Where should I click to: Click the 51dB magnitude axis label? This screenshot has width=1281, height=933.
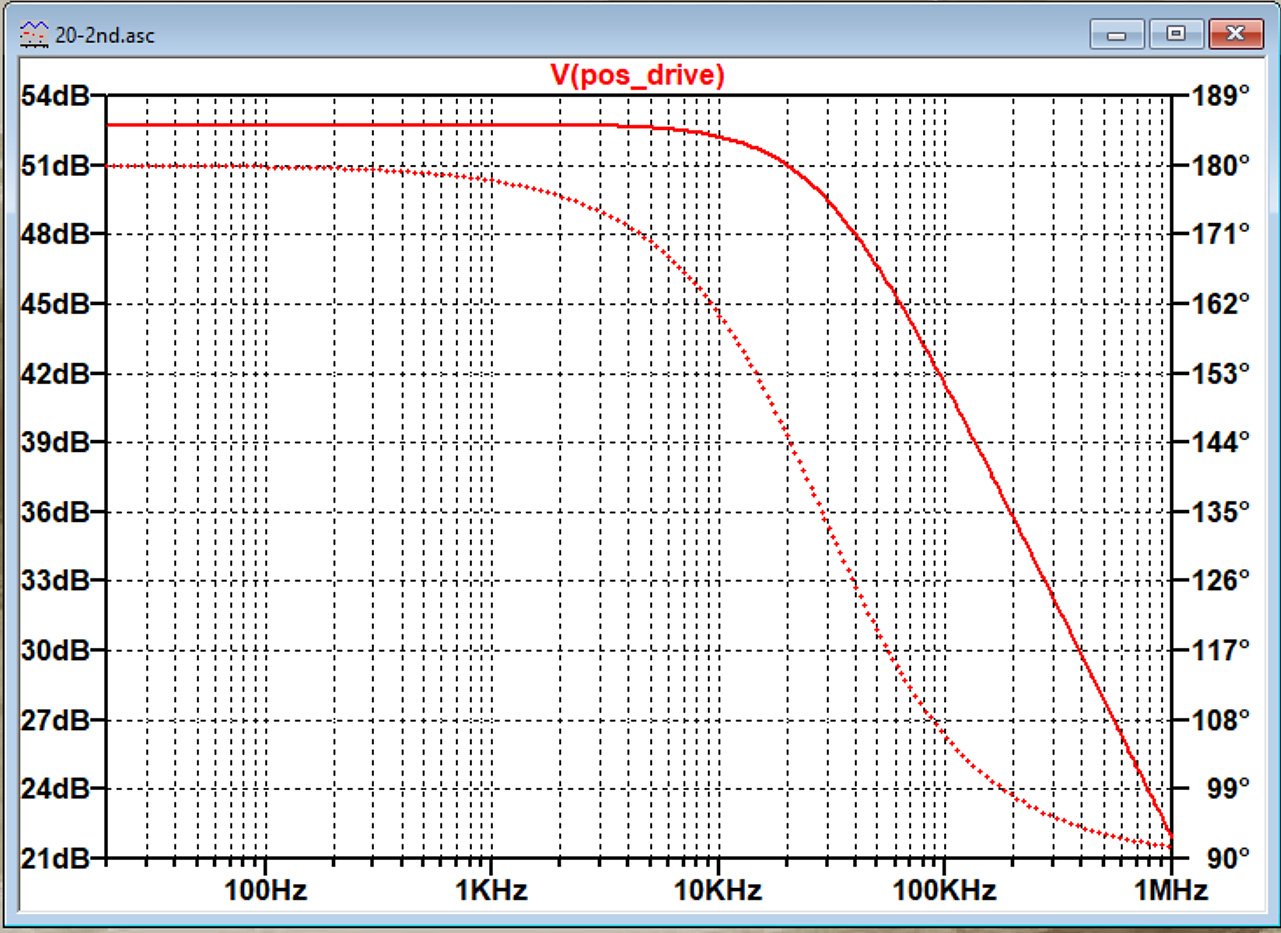(54, 165)
